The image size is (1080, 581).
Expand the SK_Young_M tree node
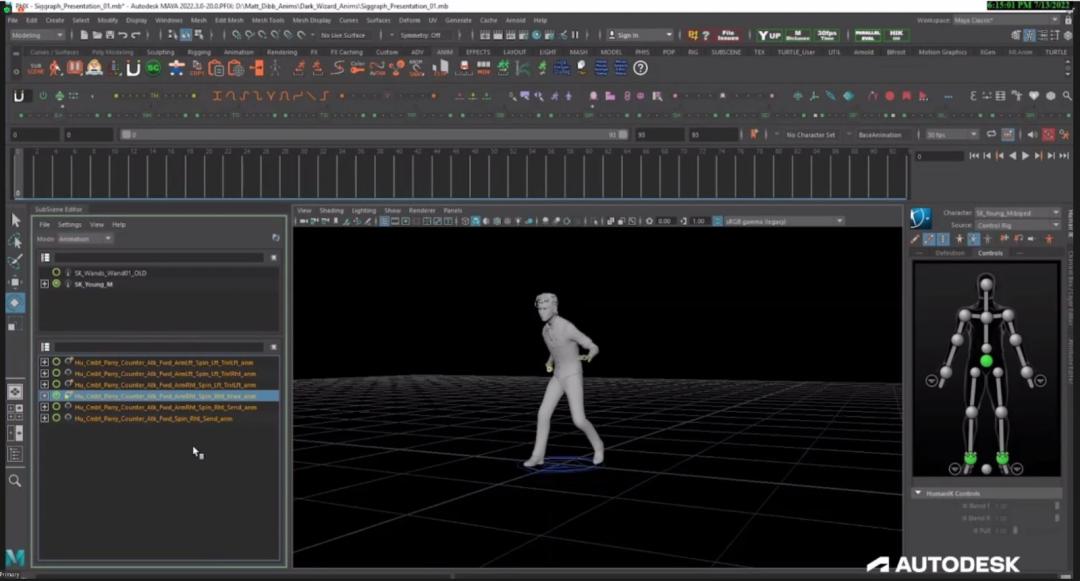pyautogui.click(x=44, y=284)
